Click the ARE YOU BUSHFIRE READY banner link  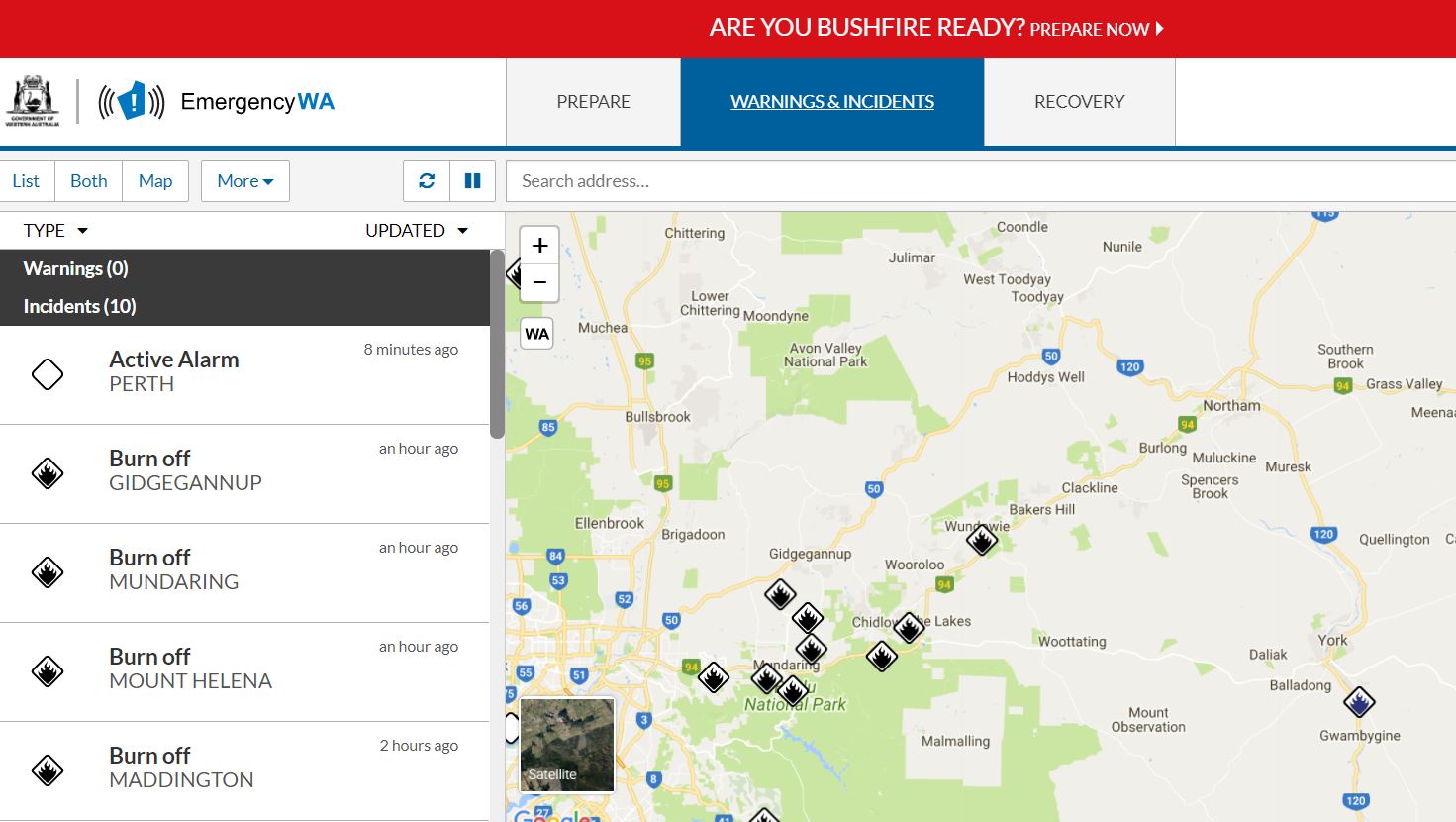[x=936, y=28]
